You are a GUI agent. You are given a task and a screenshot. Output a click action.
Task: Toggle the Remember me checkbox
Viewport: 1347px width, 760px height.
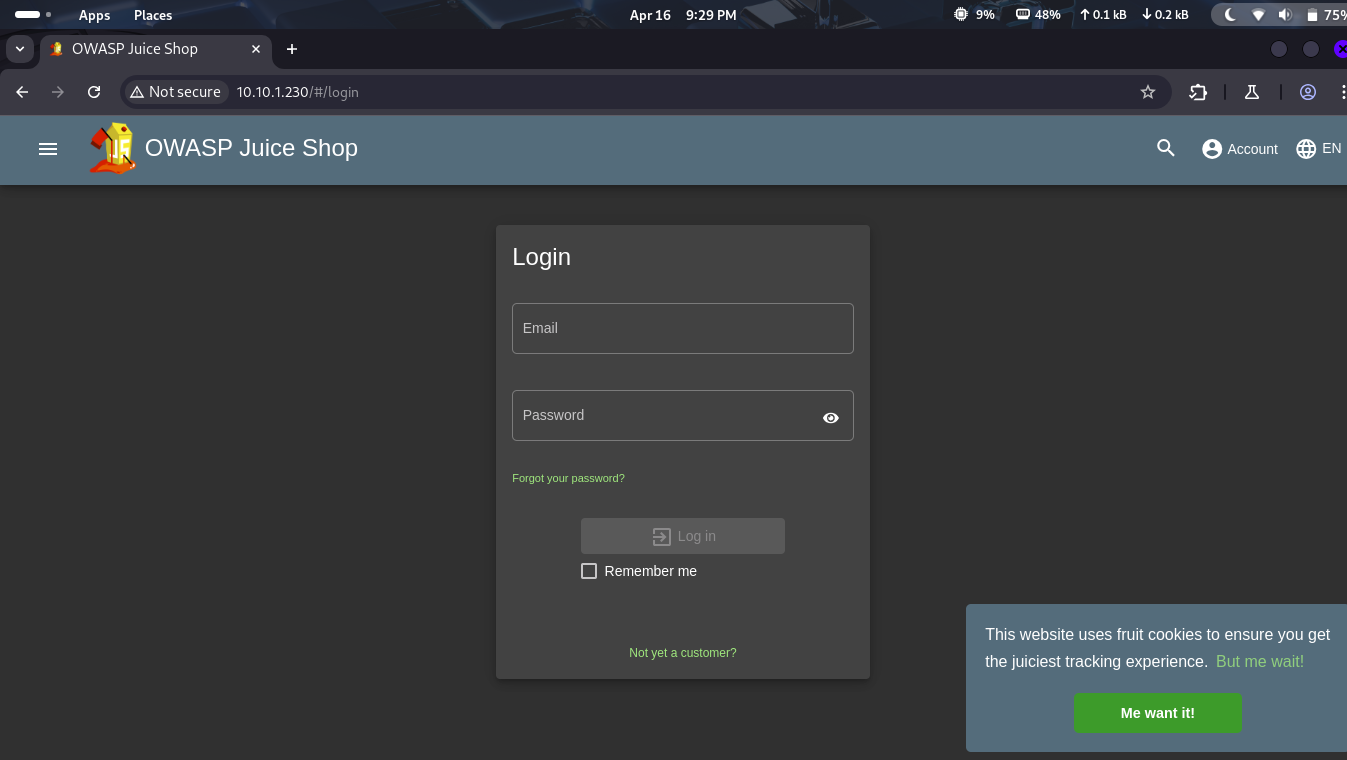pos(589,571)
